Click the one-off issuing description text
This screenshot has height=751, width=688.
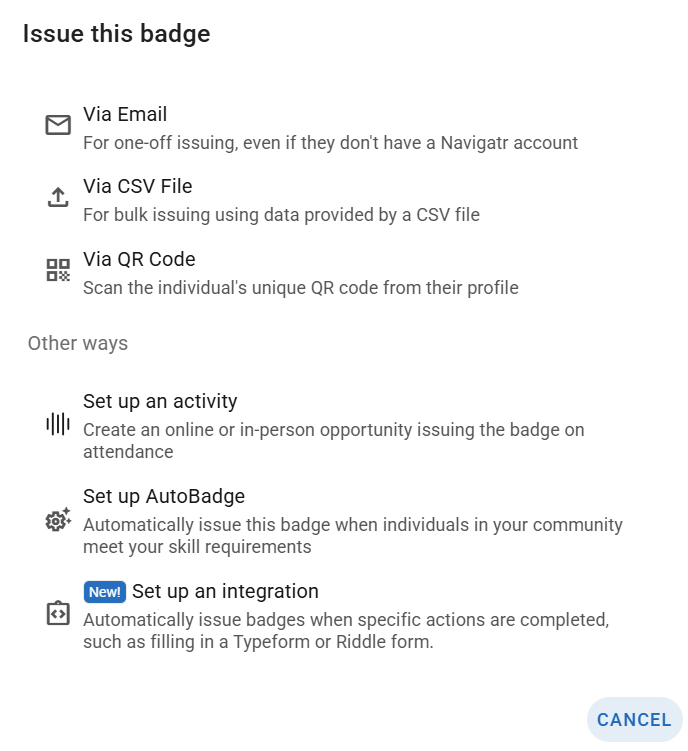click(x=331, y=143)
